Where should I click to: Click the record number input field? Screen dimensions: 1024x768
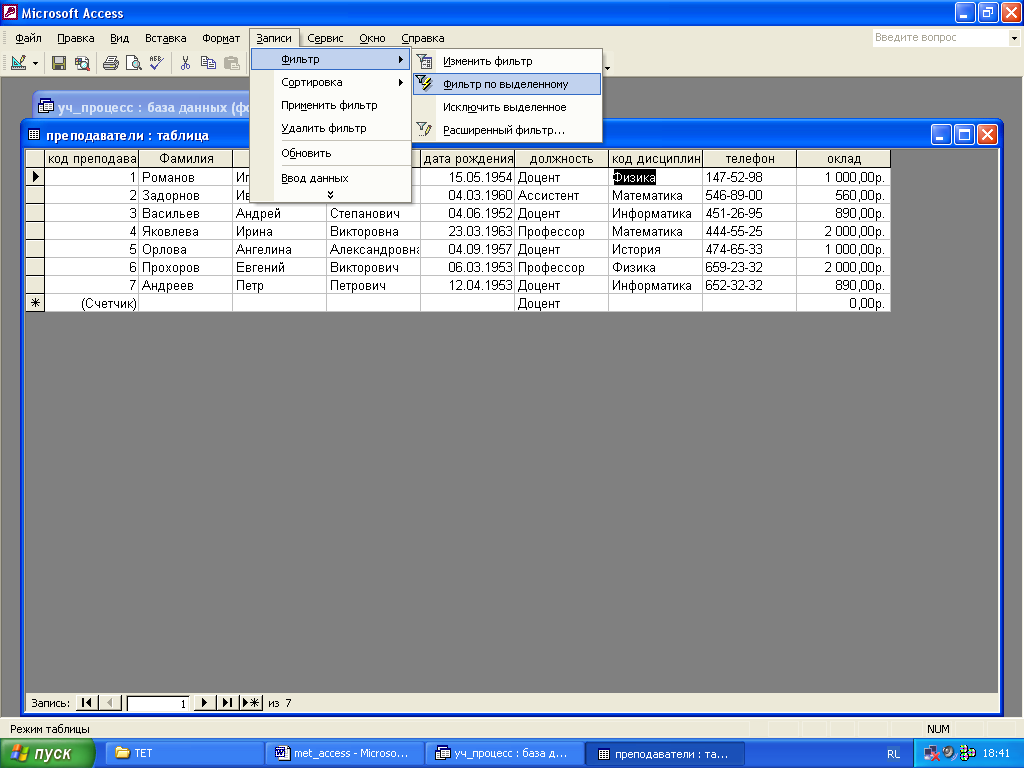(x=157, y=703)
